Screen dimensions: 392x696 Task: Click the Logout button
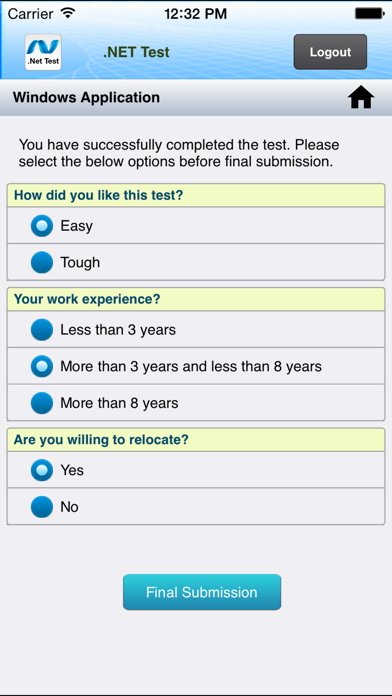tap(330, 52)
